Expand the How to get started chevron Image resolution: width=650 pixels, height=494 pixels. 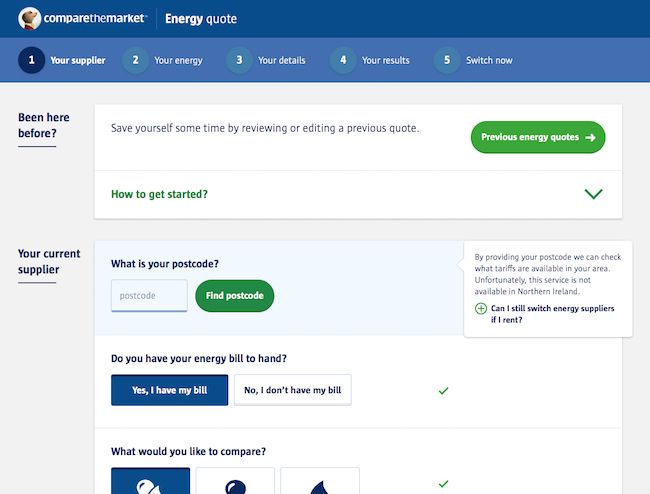[593, 194]
